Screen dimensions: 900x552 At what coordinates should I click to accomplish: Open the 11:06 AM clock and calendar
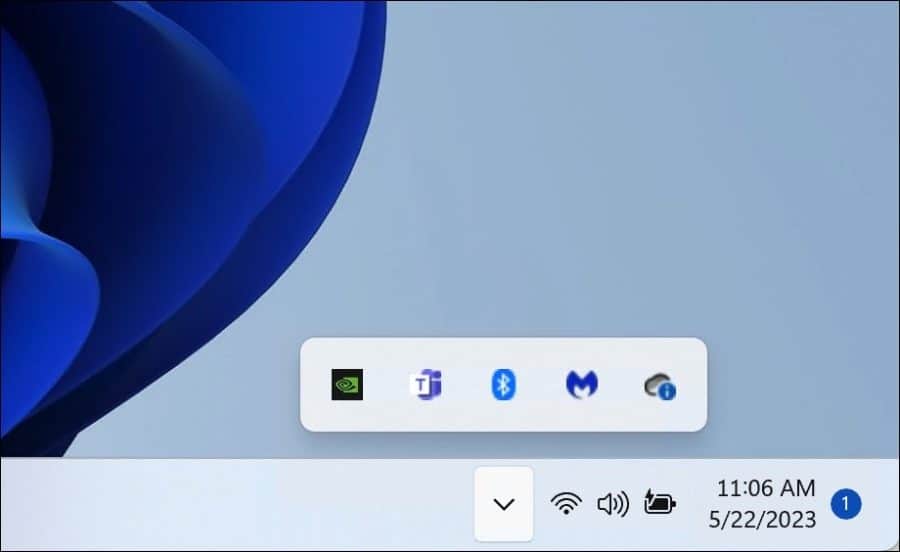point(766,489)
